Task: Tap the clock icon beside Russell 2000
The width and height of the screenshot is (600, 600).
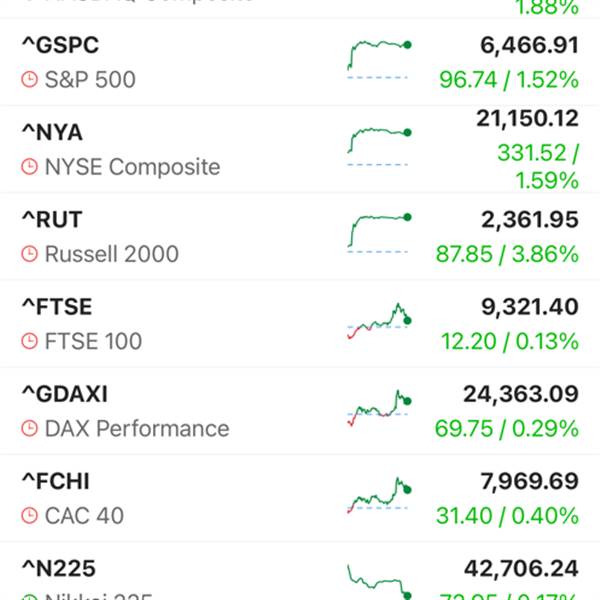Action: pyautogui.click(x=29, y=254)
